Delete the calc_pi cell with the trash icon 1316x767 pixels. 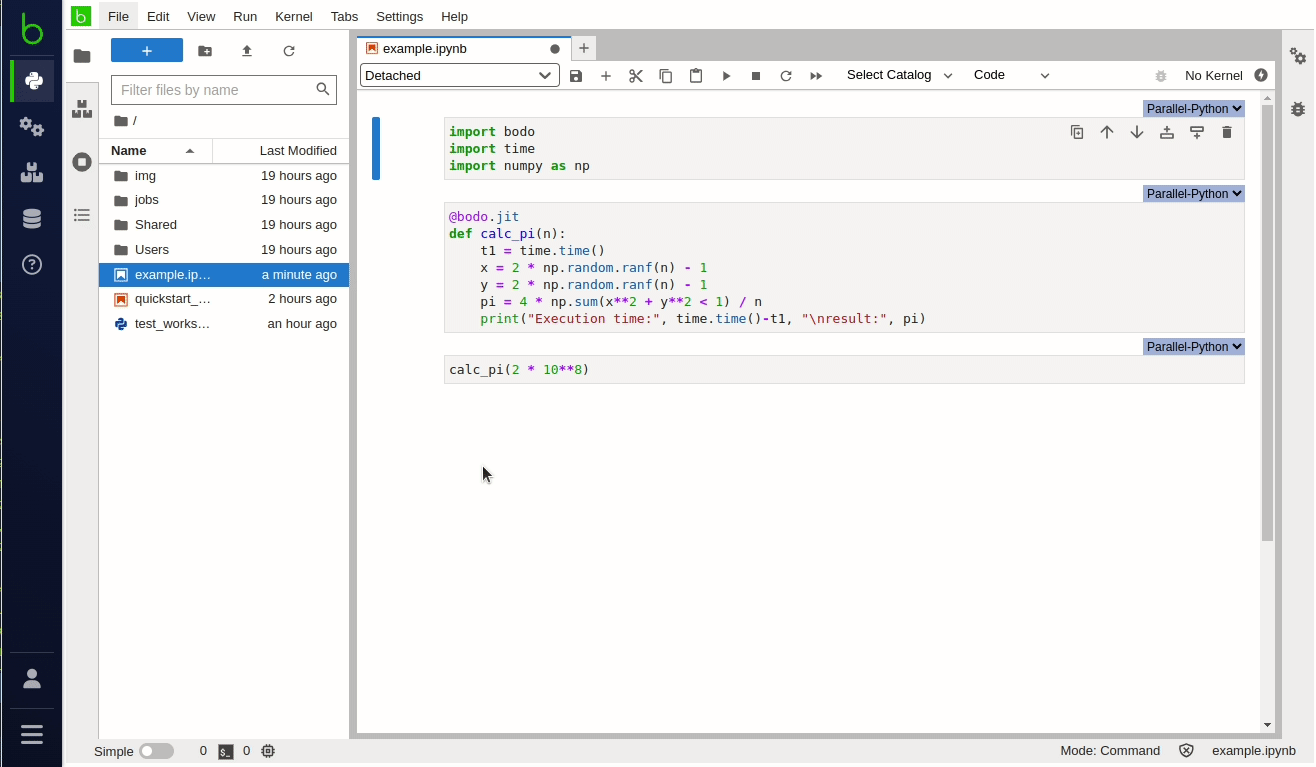click(x=1227, y=131)
